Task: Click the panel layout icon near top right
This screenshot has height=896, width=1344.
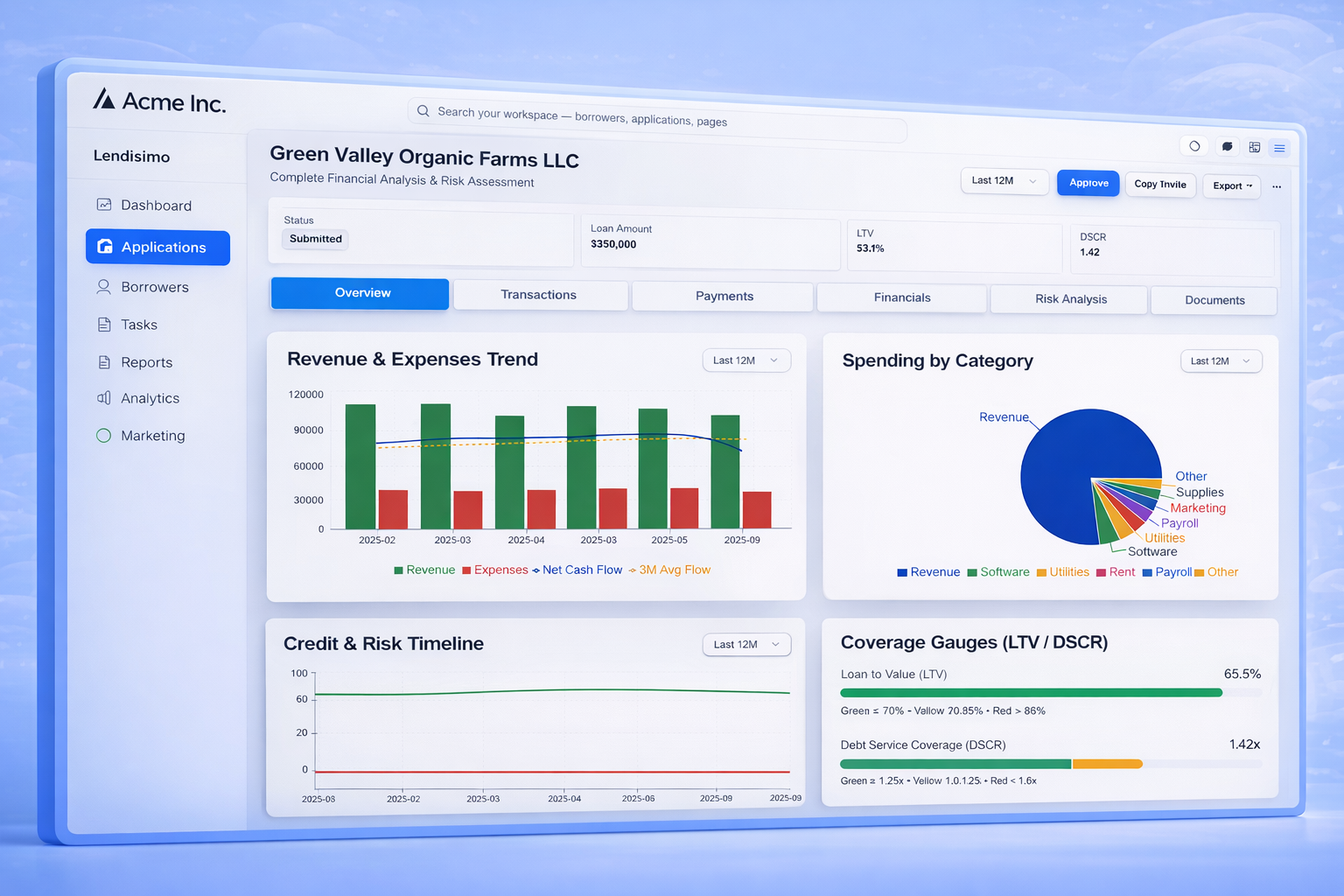Action: 1254,147
